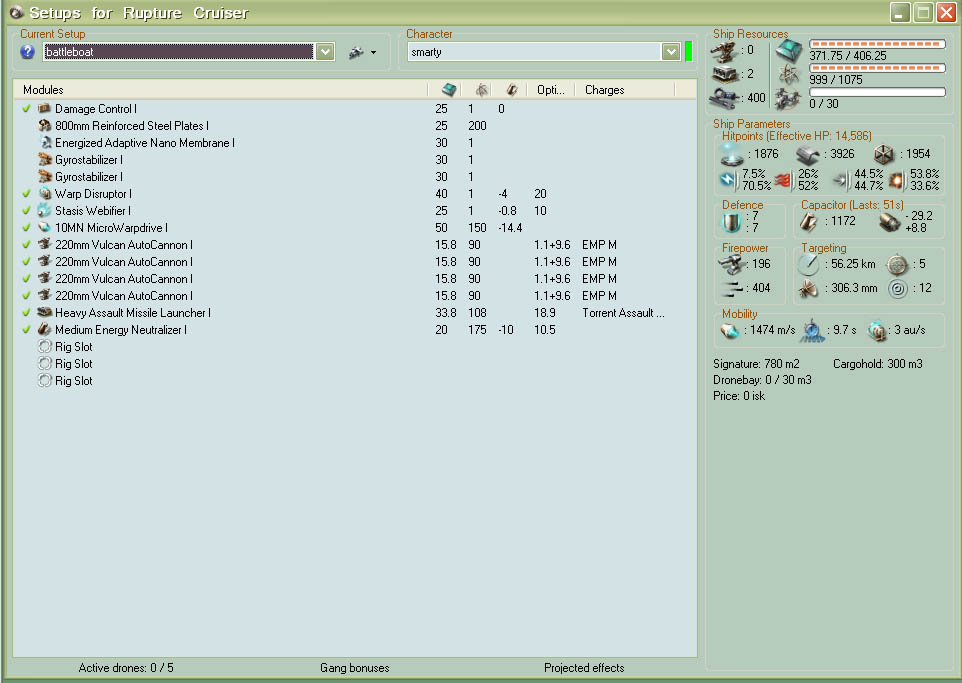
Task: Click the Damage Control I module icon
Action: pyautogui.click(x=44, y=109)
